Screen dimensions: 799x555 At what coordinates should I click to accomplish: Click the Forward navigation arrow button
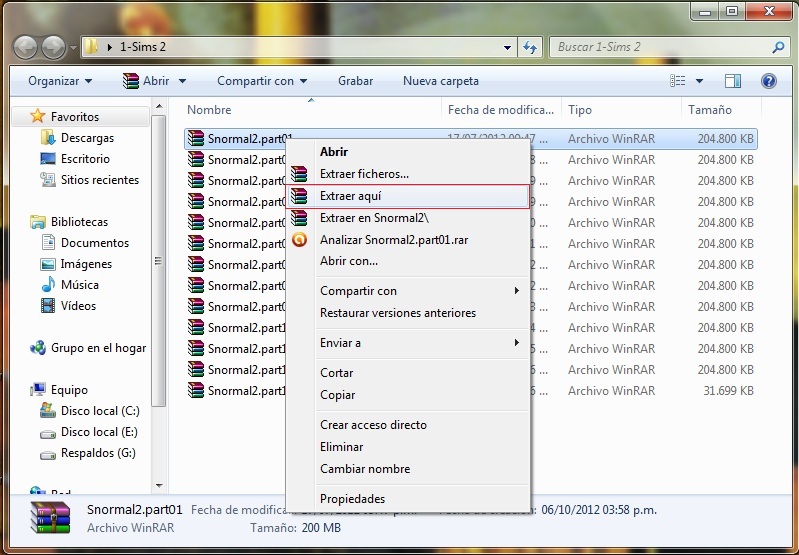[54, 47]
